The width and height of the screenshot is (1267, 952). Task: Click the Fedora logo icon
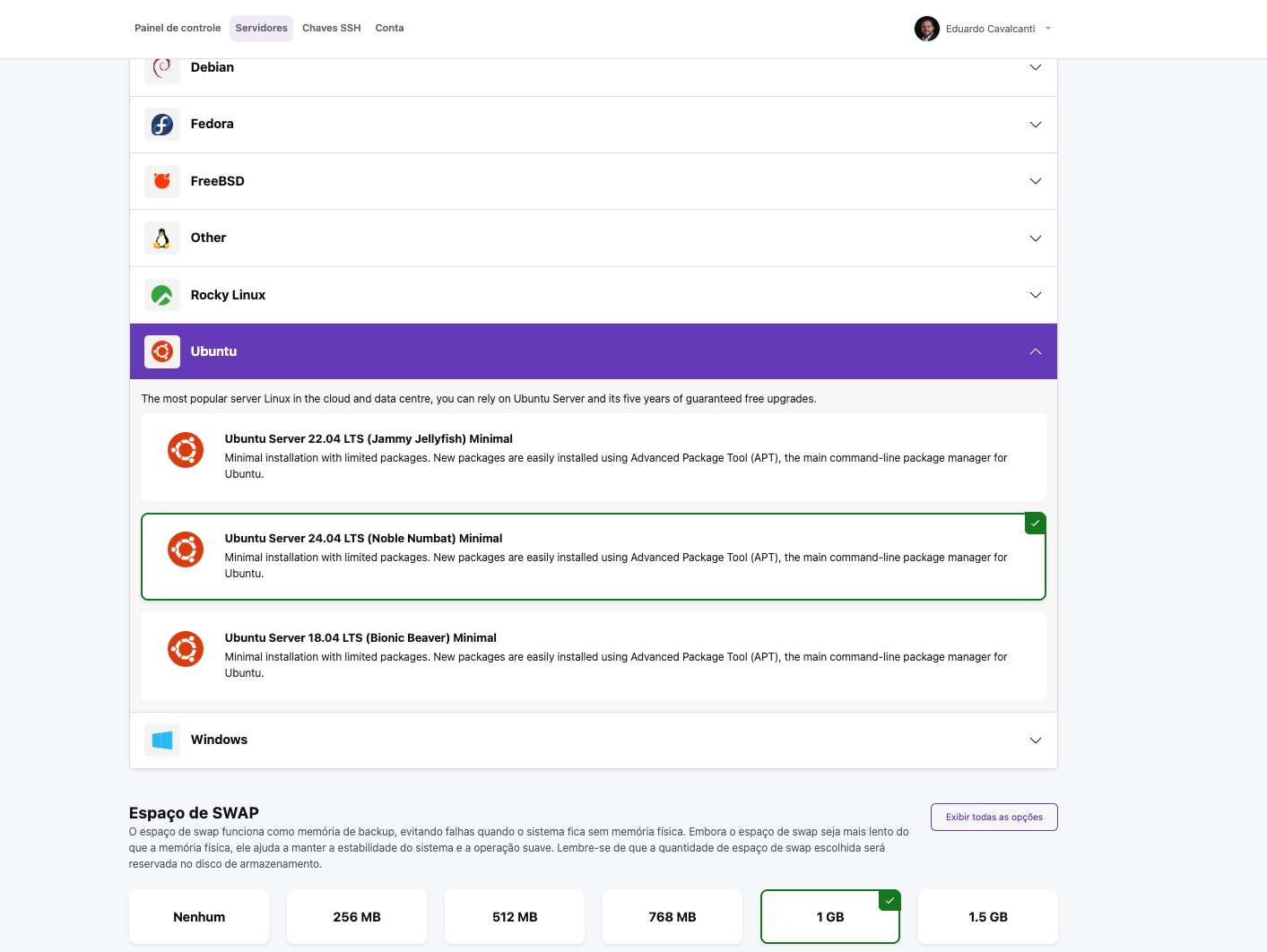162,125
